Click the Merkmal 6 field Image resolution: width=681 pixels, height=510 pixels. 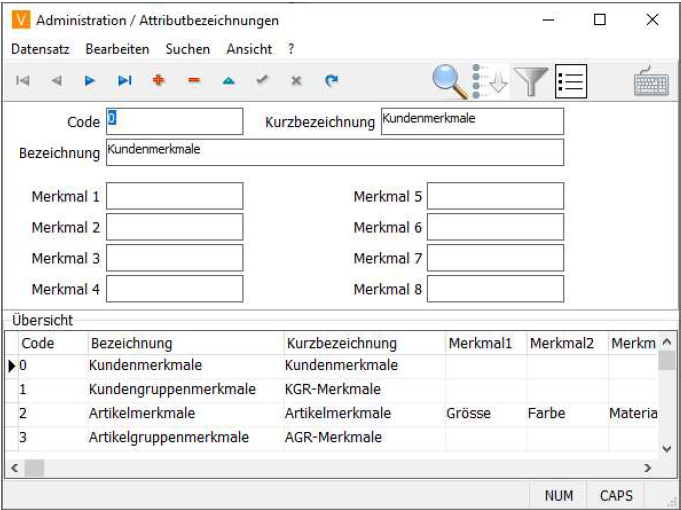[496, 227]
